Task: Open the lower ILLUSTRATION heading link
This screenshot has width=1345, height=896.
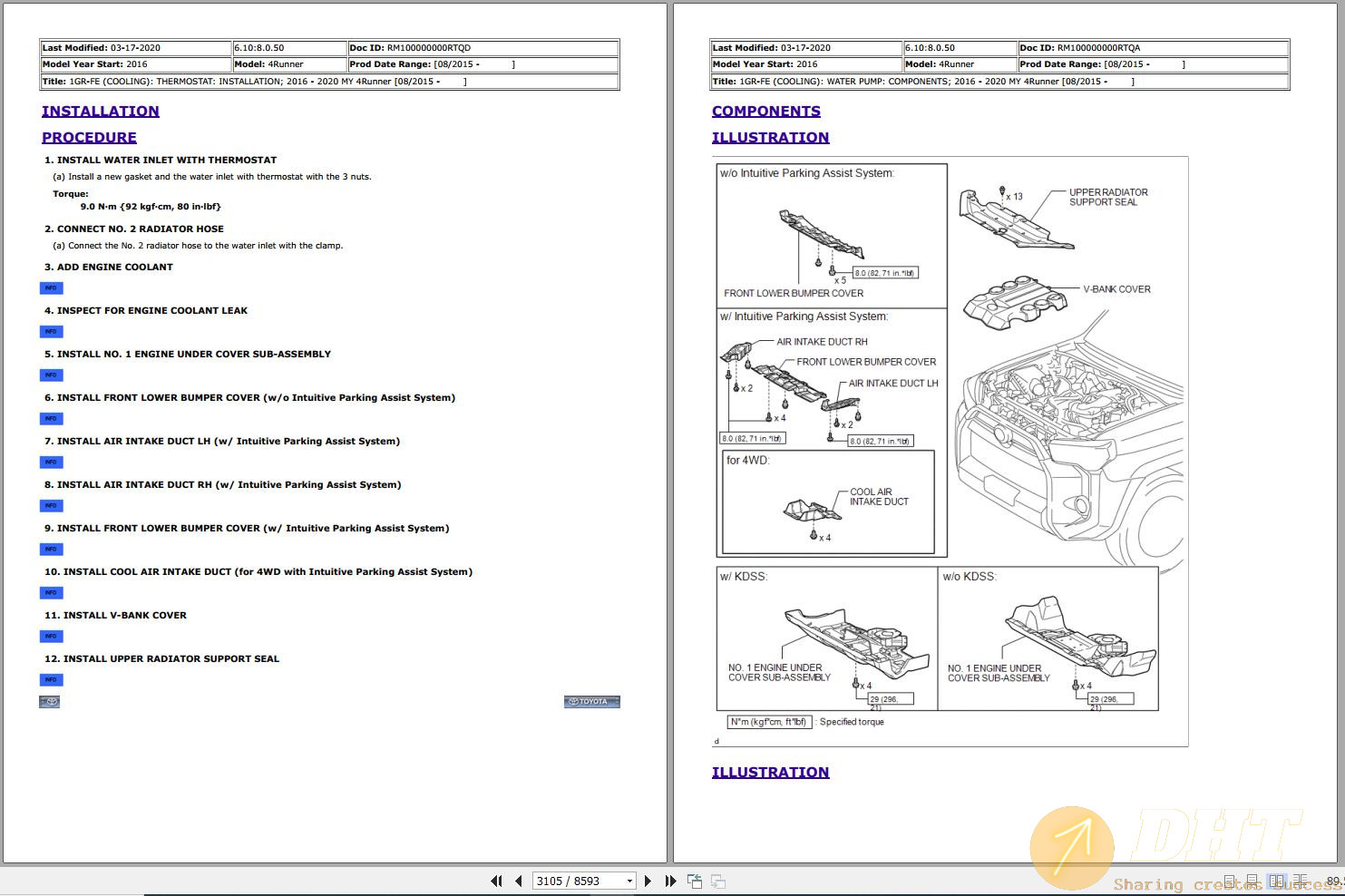Action: pyautogui.click(x=770, y=773)
